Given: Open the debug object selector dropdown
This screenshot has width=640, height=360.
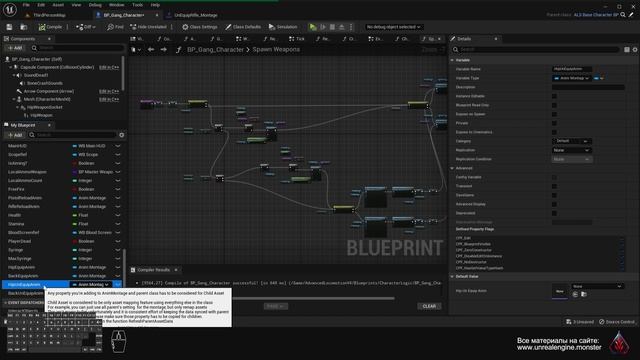Looking at the screenshot, I should 393,27.
